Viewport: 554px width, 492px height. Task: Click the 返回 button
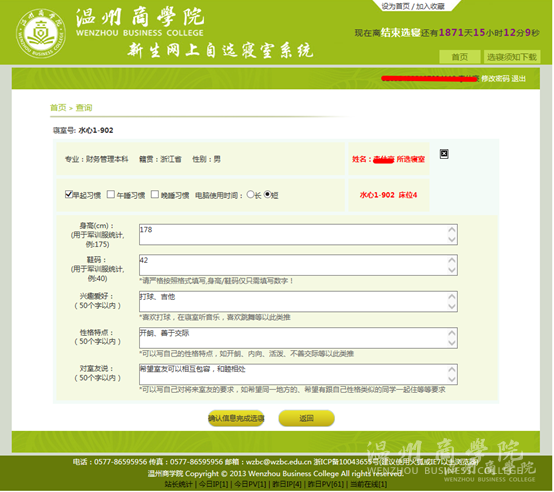point(306,419)
